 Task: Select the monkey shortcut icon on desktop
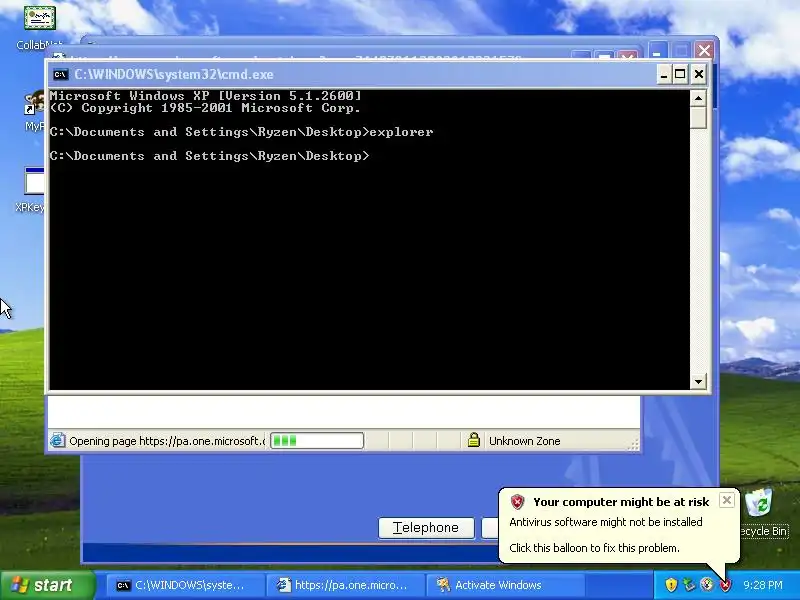(35, 103)
